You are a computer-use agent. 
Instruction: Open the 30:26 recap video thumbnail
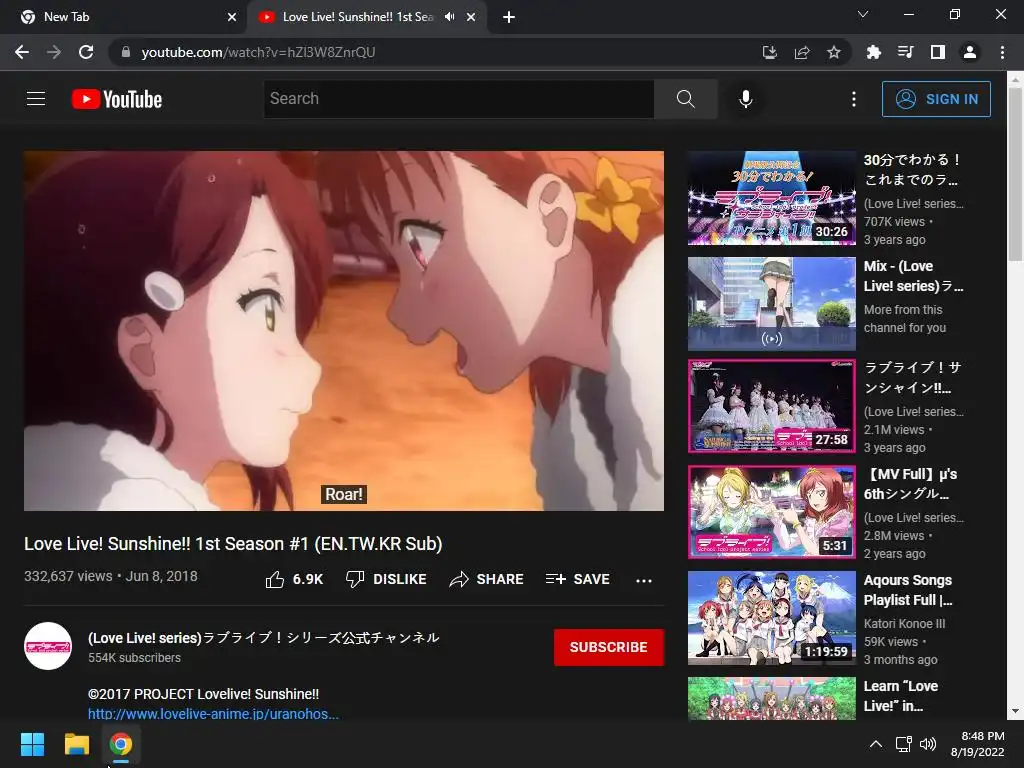pos(771,198)
